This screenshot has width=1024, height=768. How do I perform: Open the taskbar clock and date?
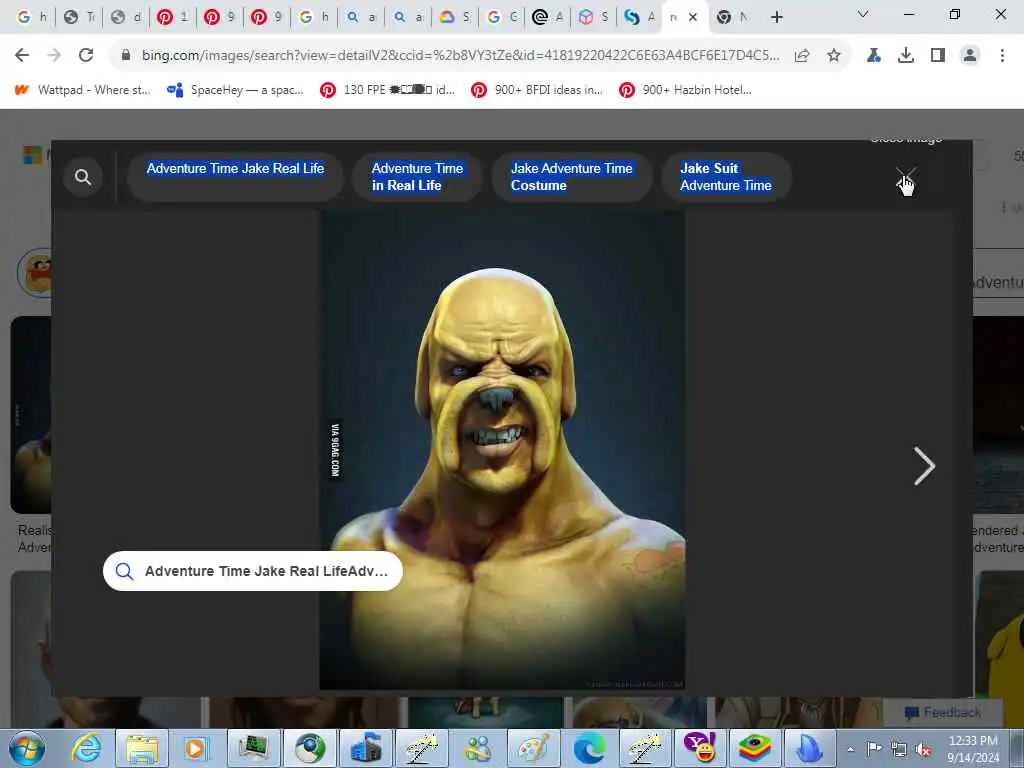(973, 749)
